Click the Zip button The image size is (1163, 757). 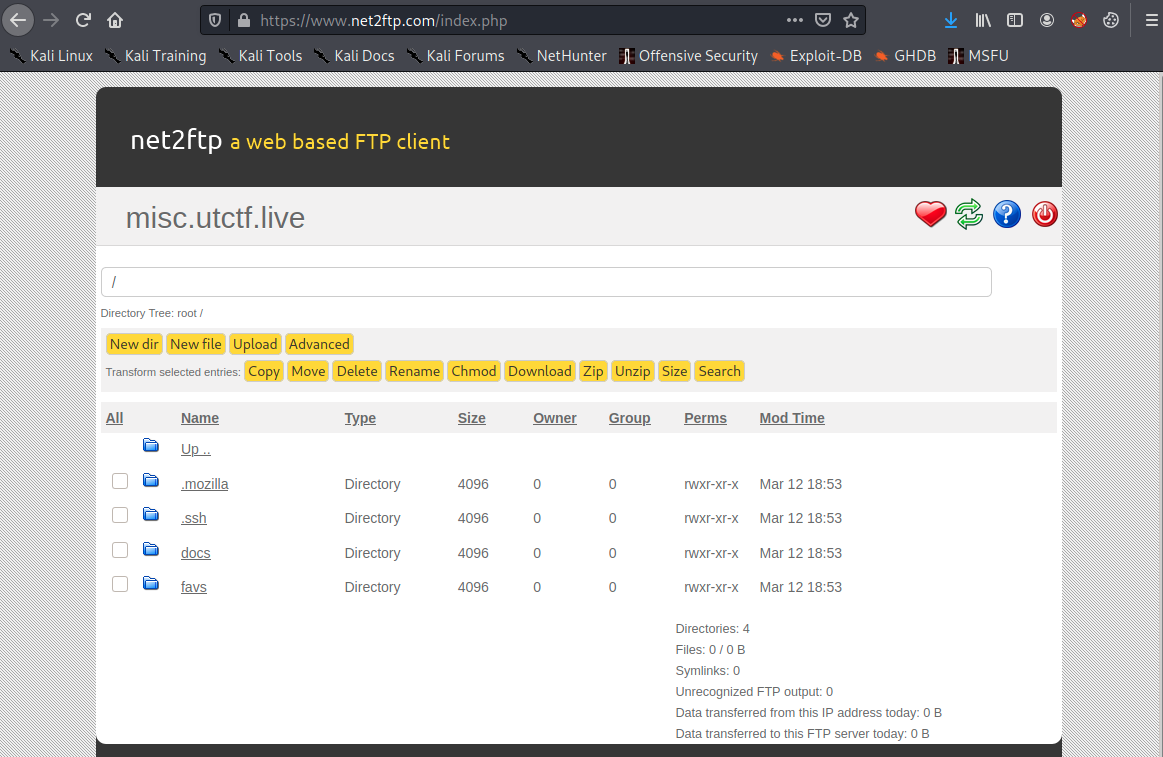click(x=593, y=371)
